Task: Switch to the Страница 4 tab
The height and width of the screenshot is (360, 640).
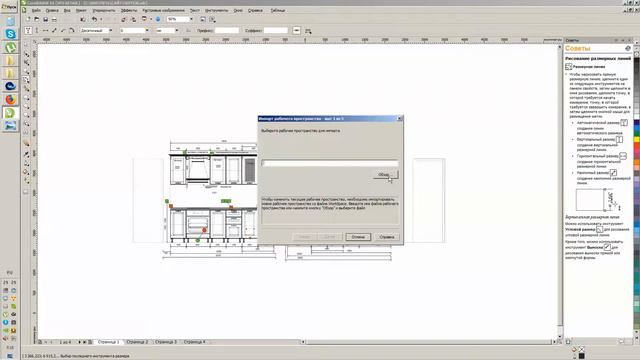Action: pyautogui.click(x=194, y=342)
